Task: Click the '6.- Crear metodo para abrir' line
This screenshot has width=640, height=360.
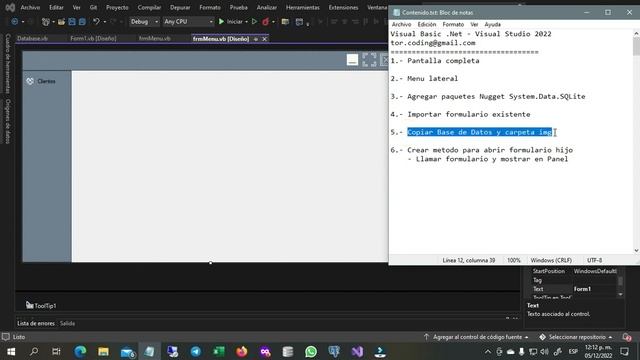Action: [x=482, y=150]
